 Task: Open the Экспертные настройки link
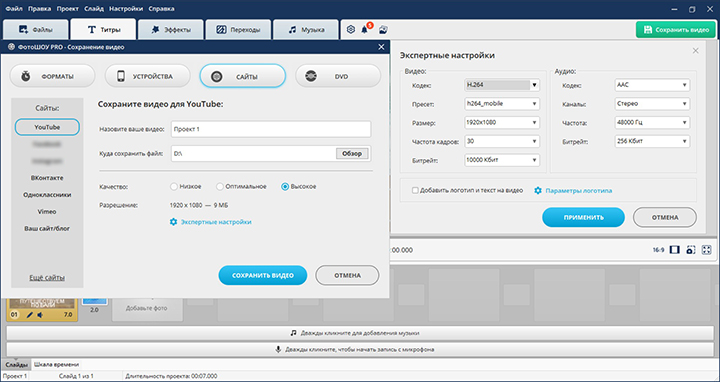(x=216, y=222)
